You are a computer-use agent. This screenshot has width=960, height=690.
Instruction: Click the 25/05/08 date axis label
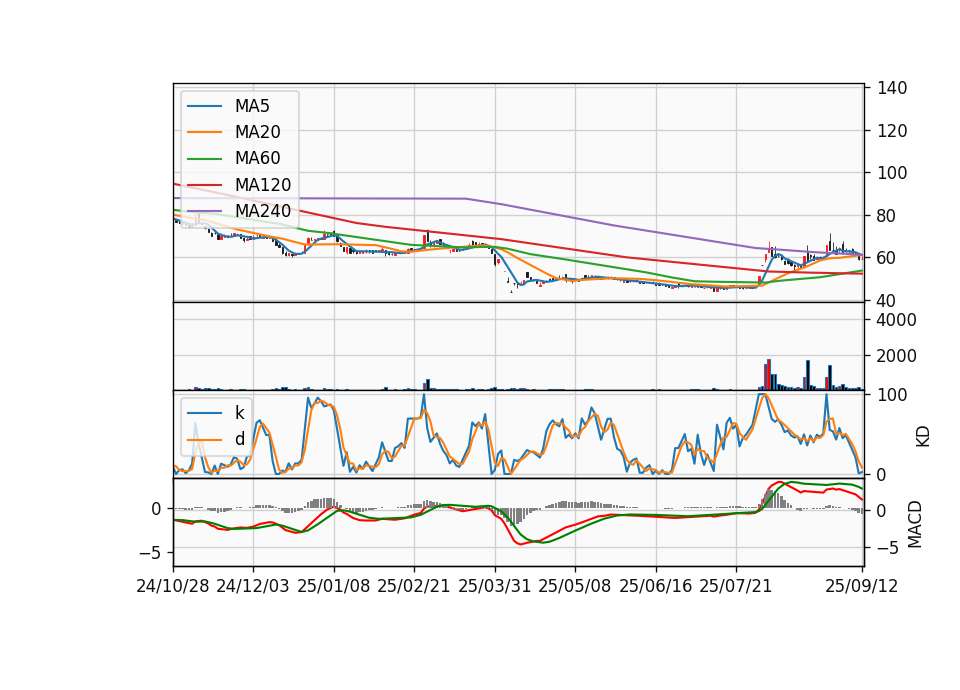[575, 586]
